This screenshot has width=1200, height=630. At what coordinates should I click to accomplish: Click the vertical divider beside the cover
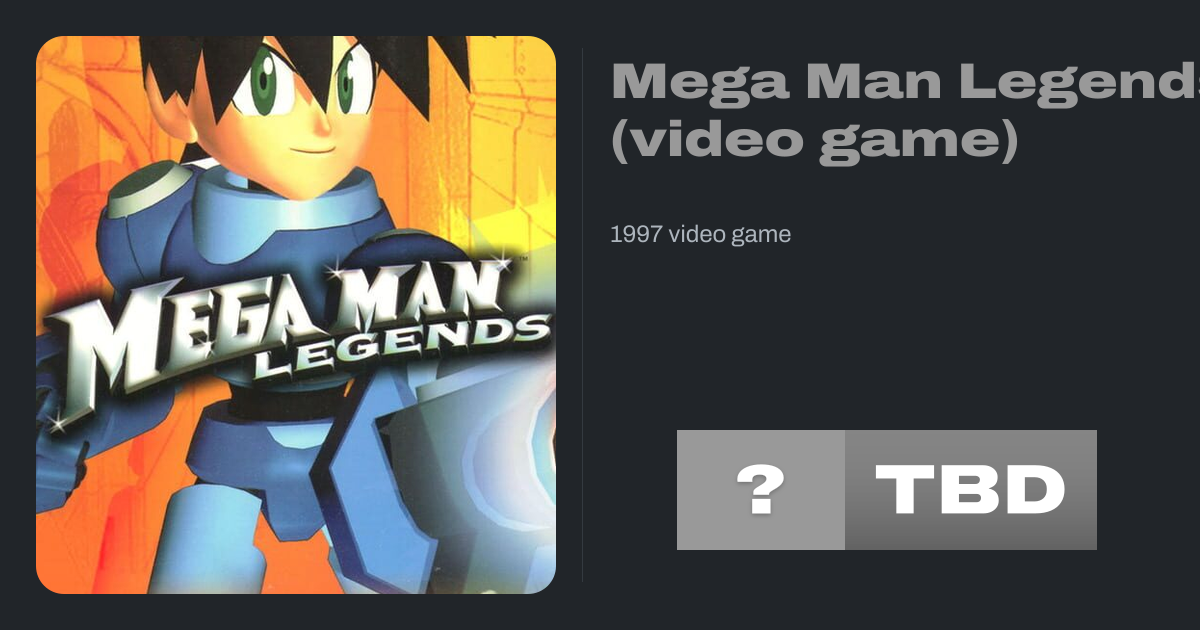point(582,315)
